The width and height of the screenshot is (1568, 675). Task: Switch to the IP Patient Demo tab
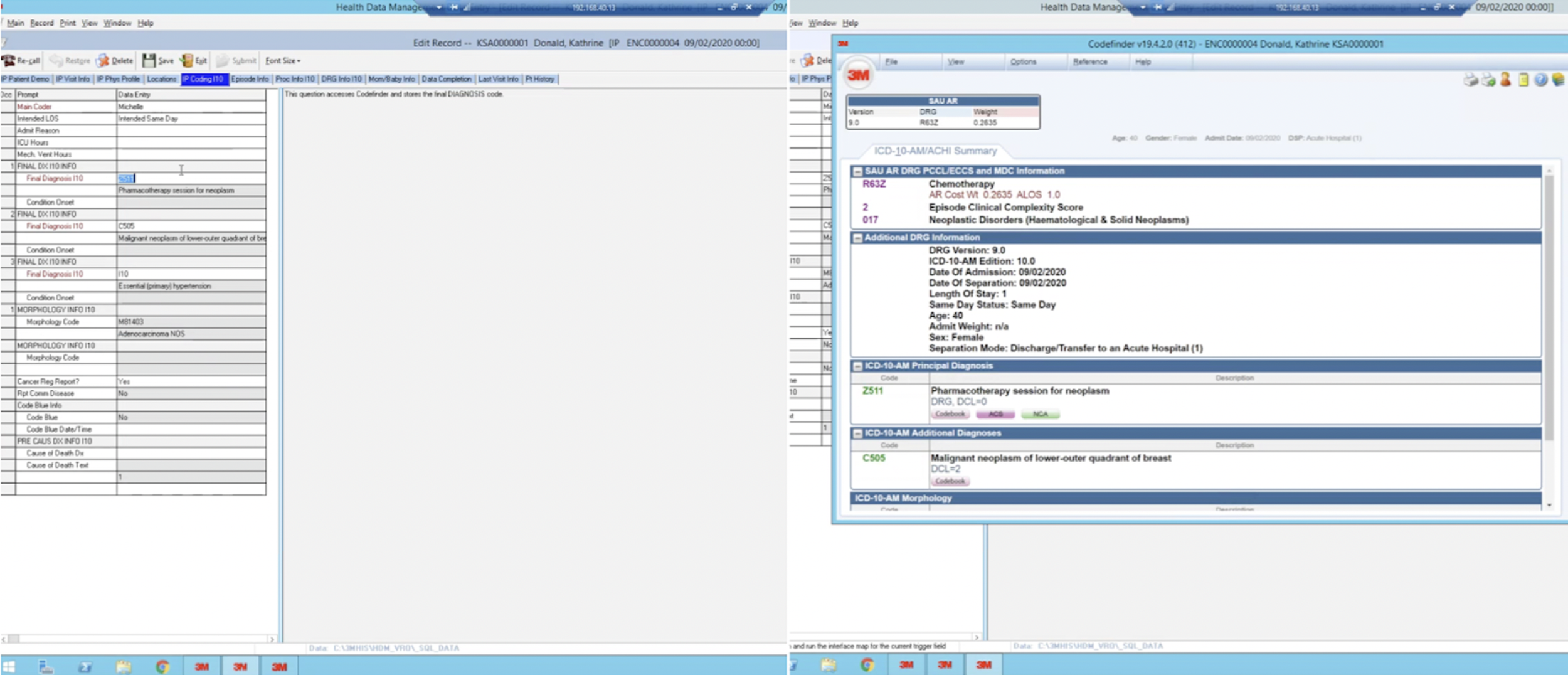26,79
